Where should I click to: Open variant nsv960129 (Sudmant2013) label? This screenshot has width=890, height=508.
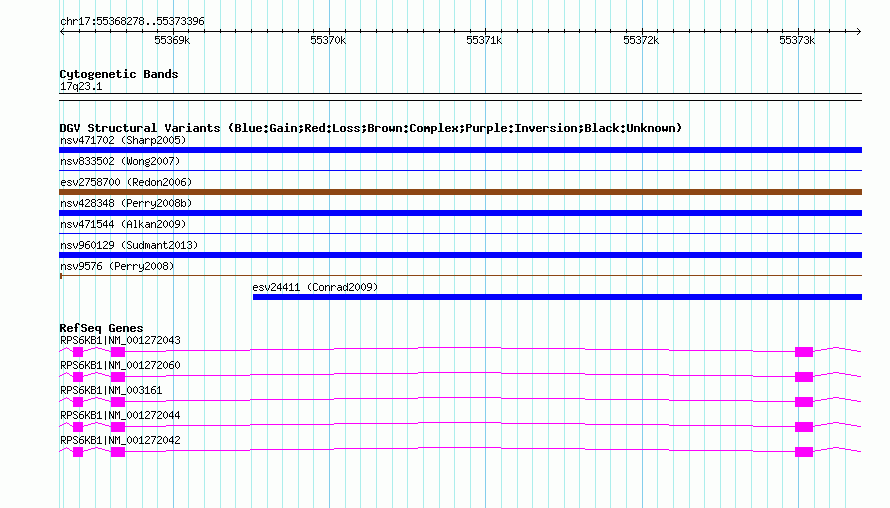point(129,245)
